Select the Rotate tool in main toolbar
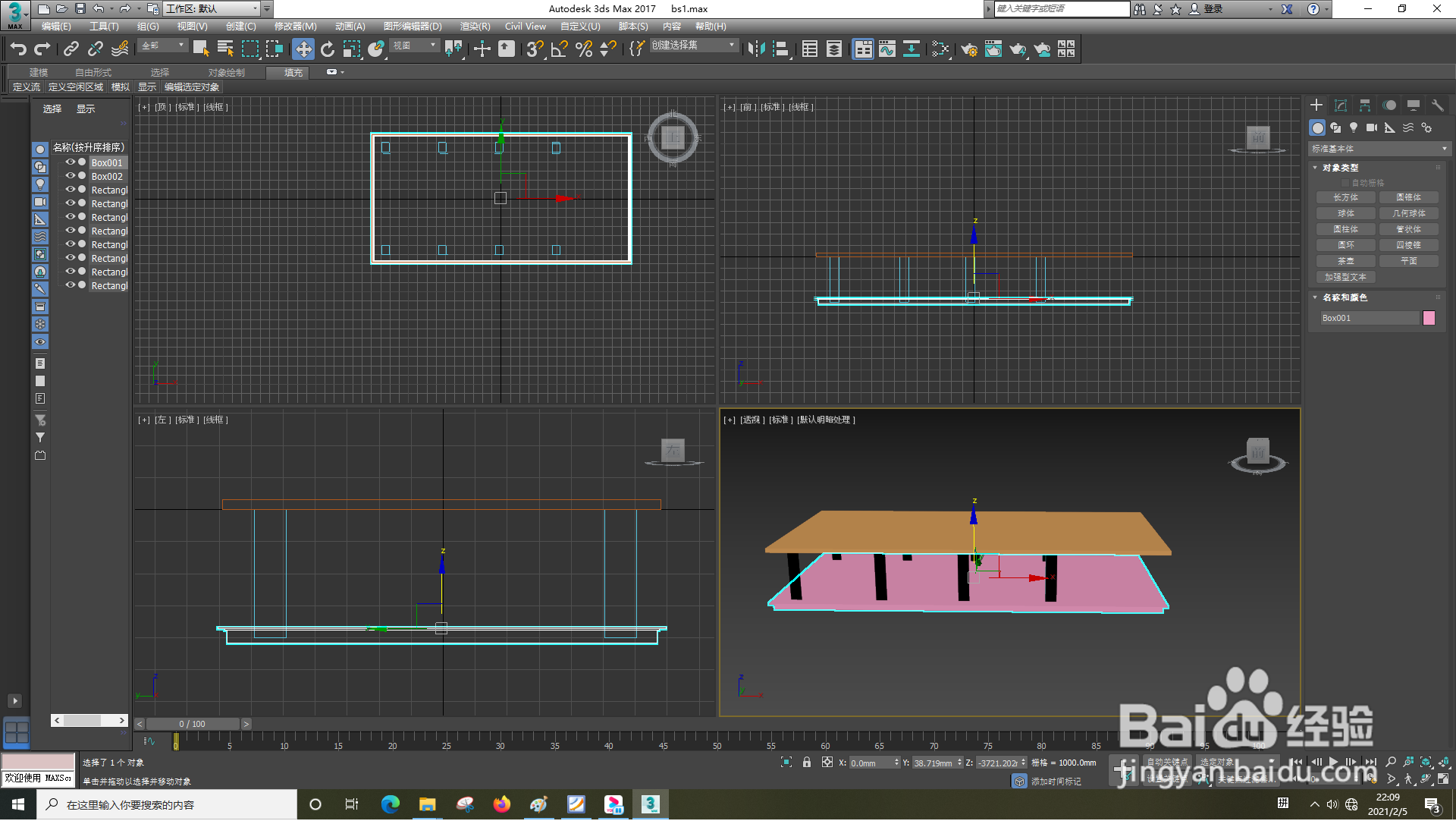 pyautogui.click(x=328, y=49)
